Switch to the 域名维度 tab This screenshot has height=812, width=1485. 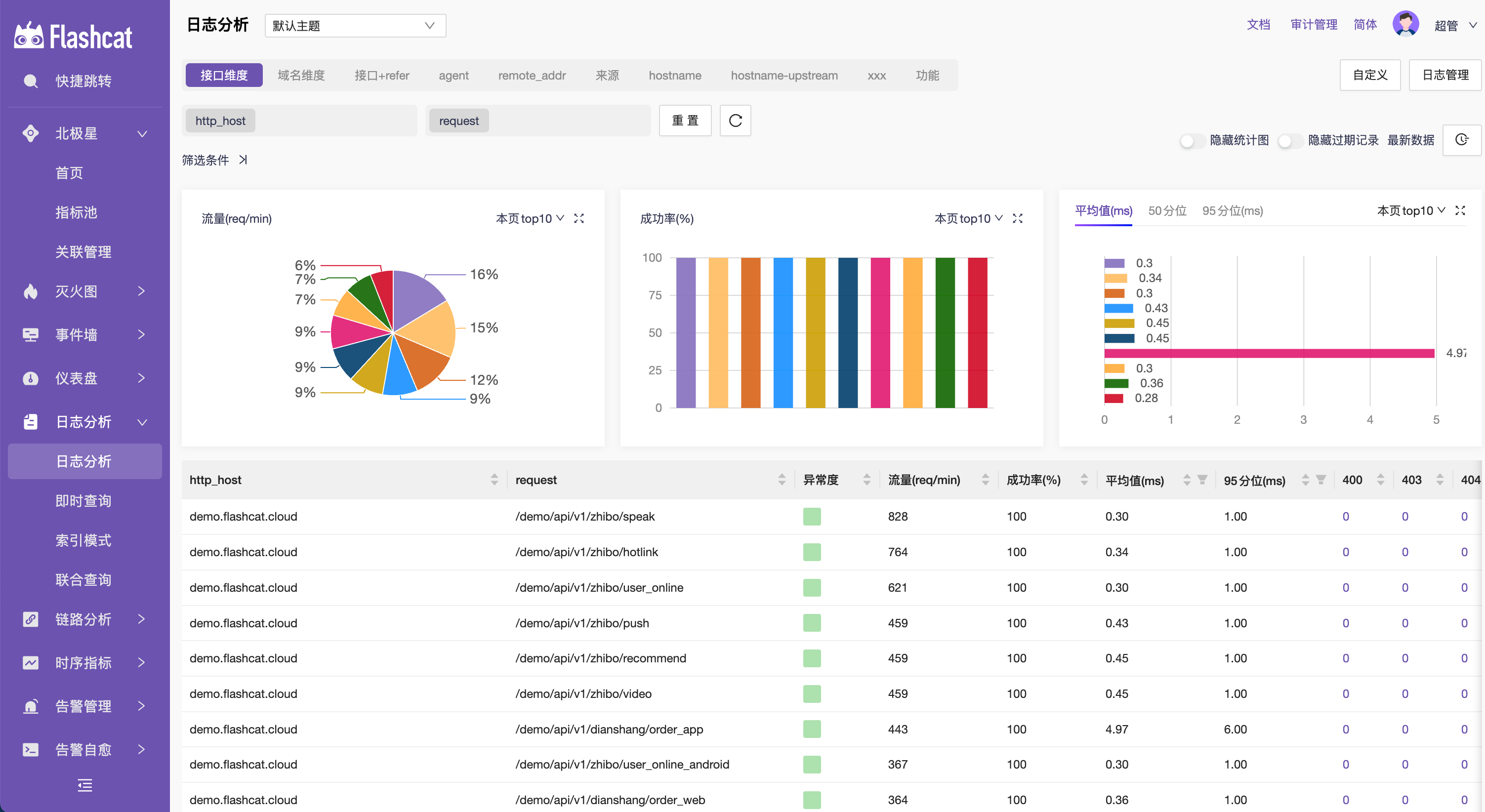tap(301, 75)
